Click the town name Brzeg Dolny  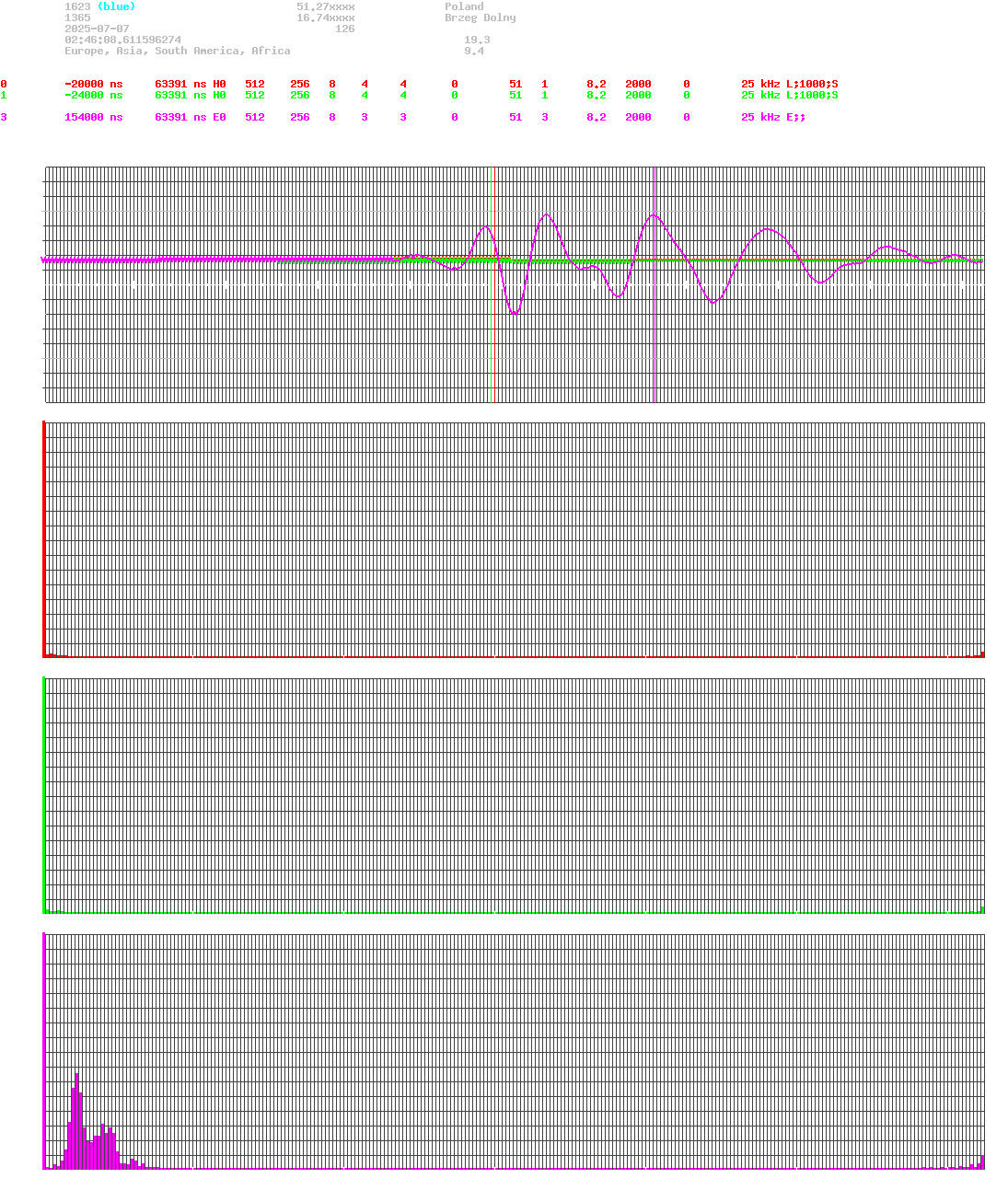pyautogui.click(x=481, y=17)
